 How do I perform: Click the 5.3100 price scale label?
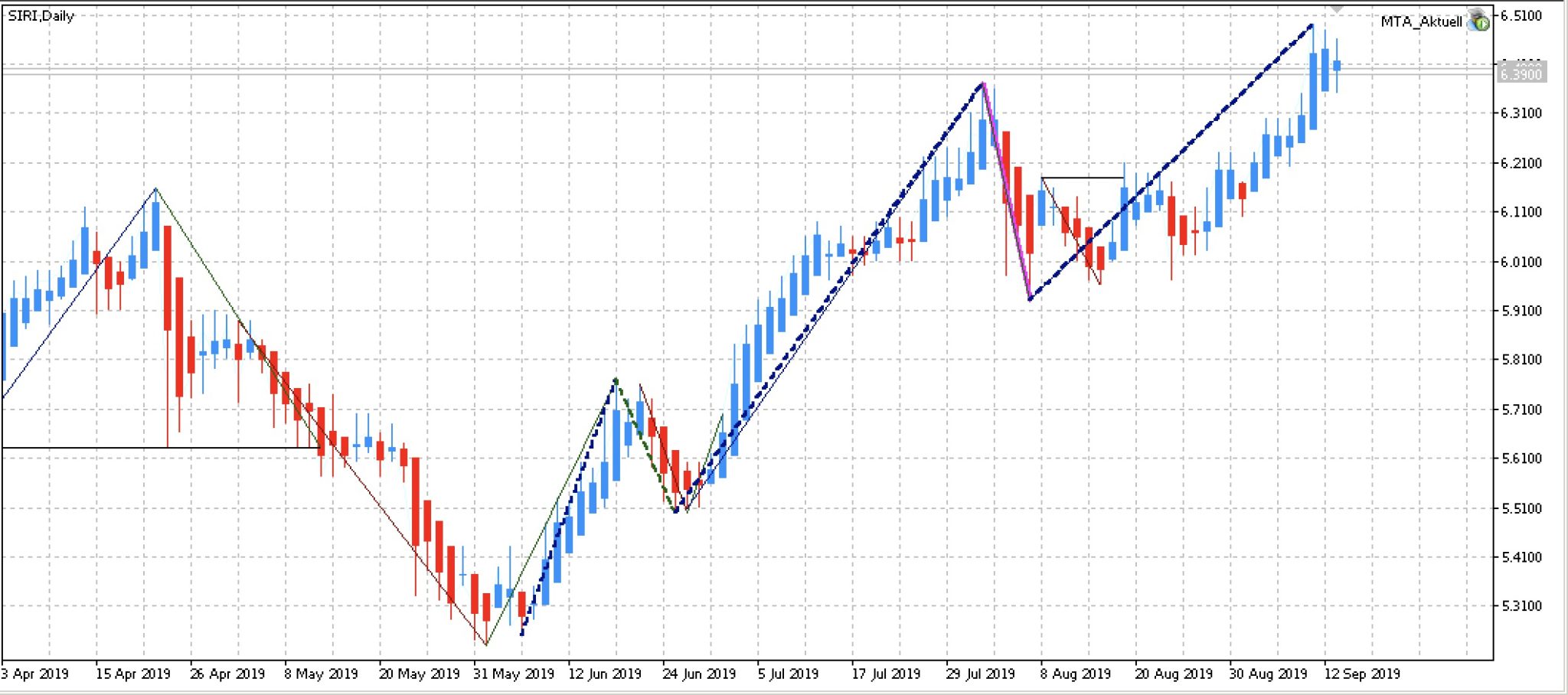tap(1521, 605)
